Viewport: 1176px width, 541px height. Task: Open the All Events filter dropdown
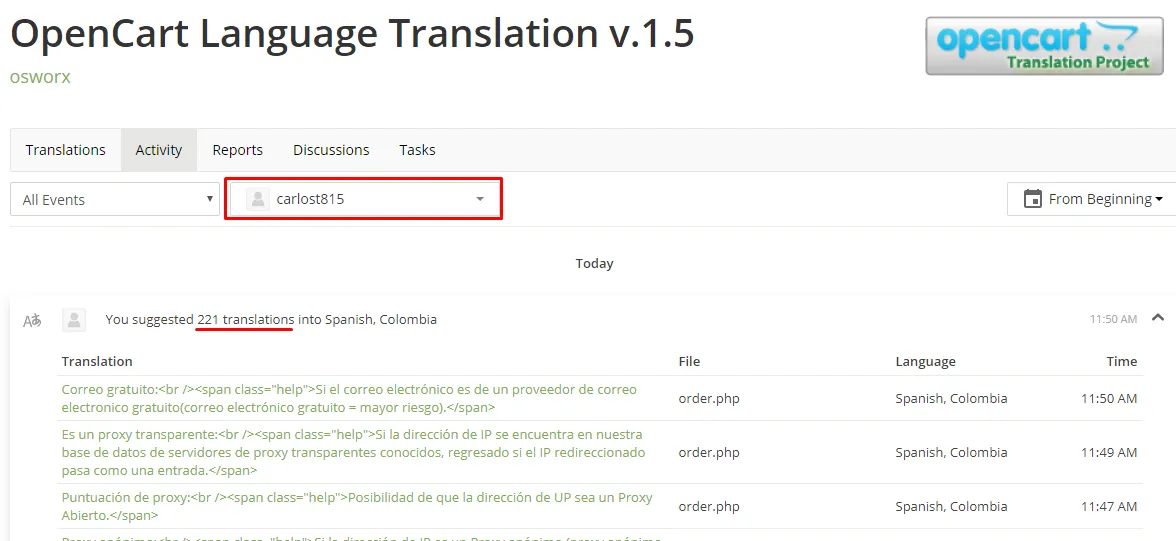[115, 200]
